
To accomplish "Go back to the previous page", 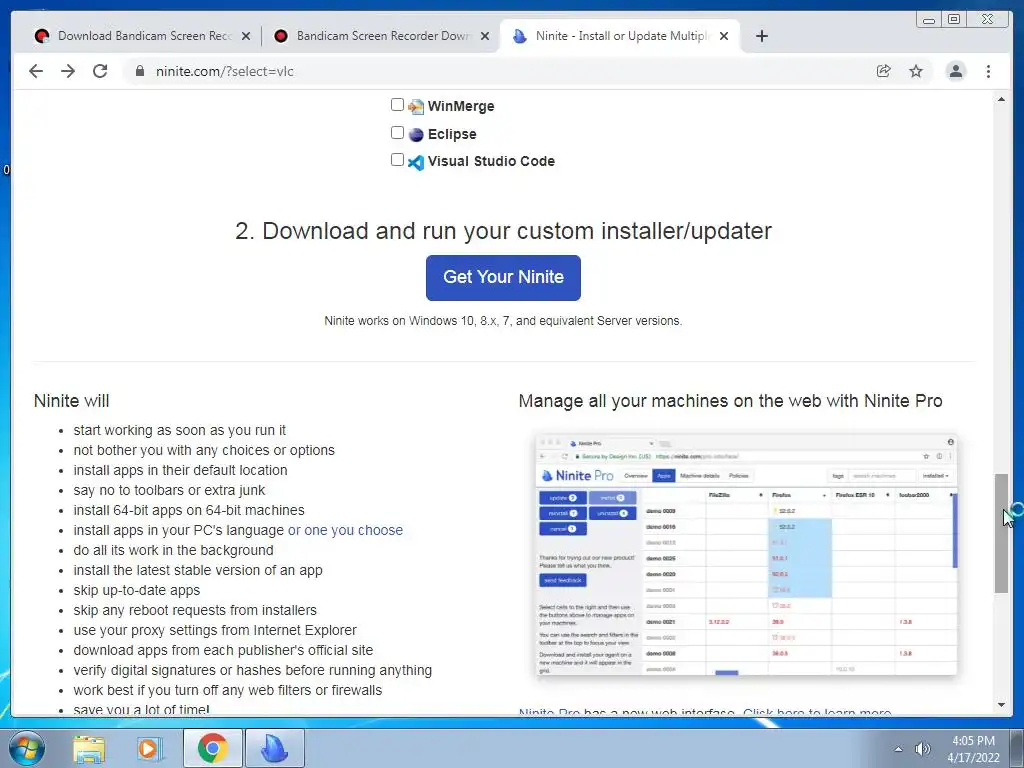I will [x=36, y=71].
